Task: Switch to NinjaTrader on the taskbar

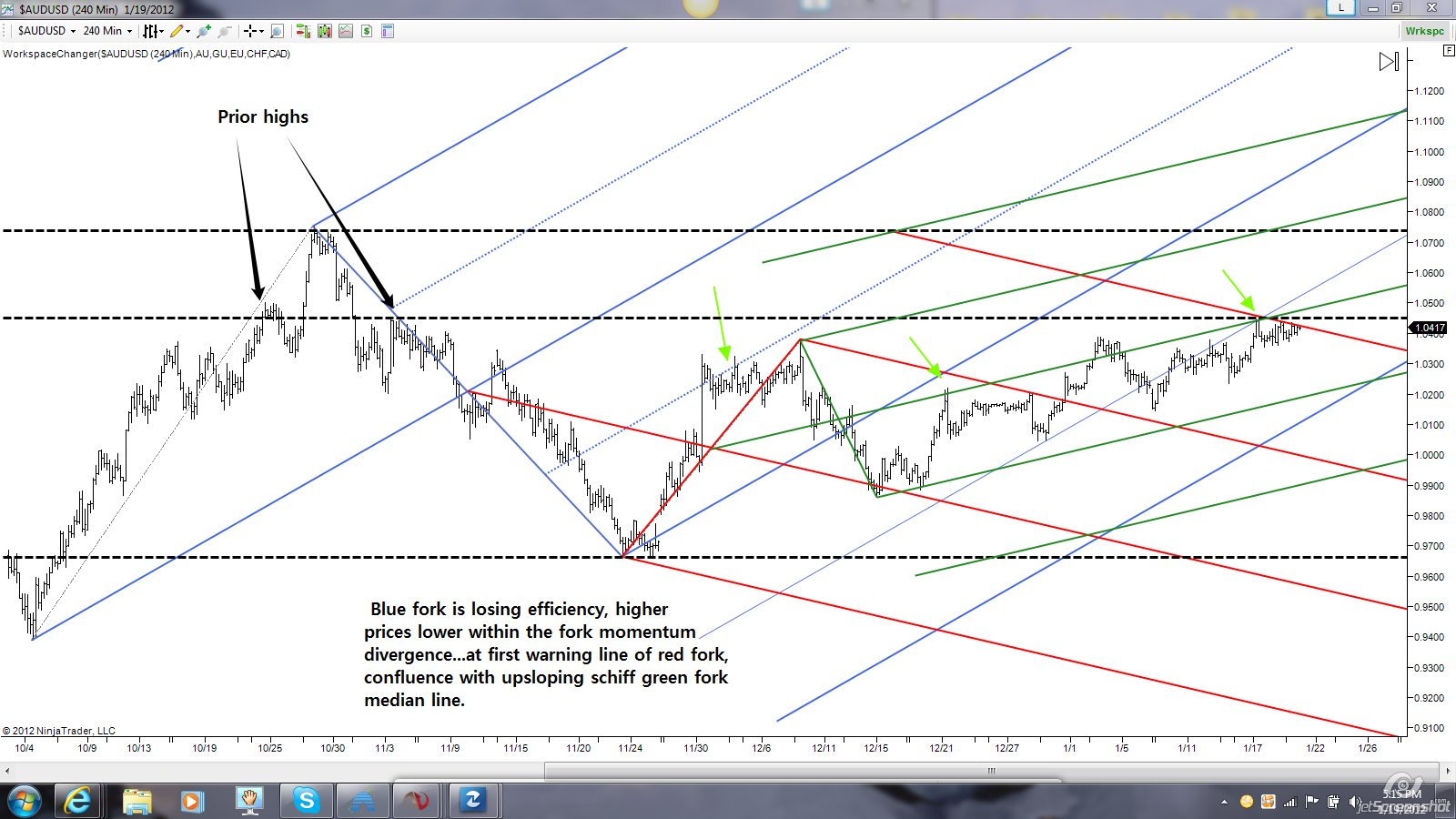Action: pos(417,801)
